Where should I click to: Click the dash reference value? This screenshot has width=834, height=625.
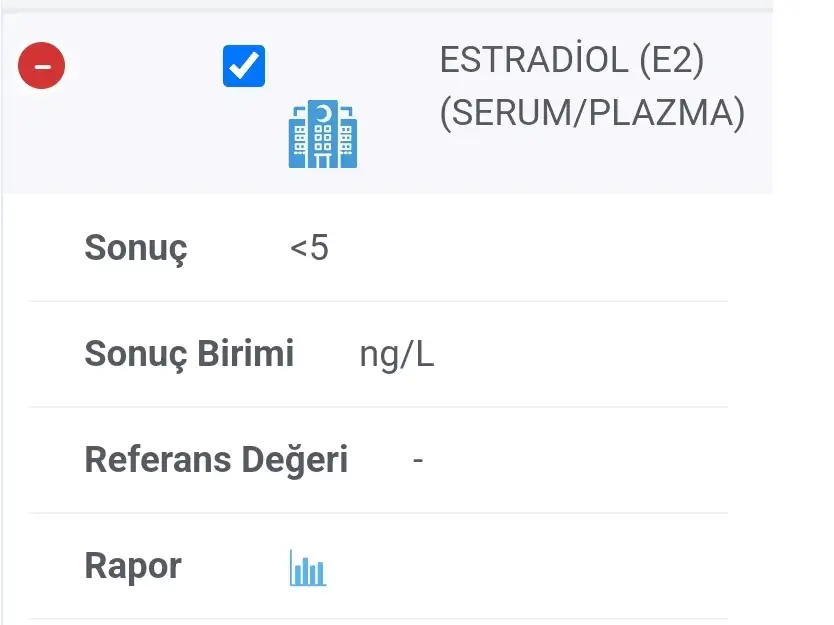pyautogui.click(x=418, y=460)
